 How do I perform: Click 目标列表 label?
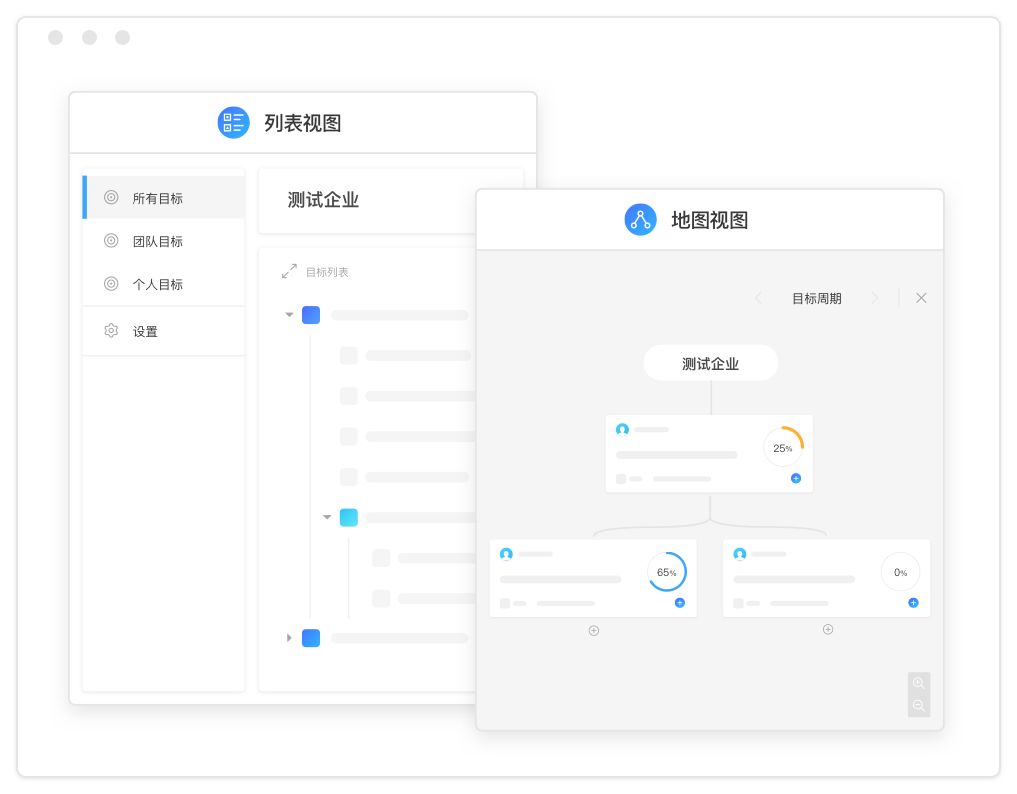[327, 272]
